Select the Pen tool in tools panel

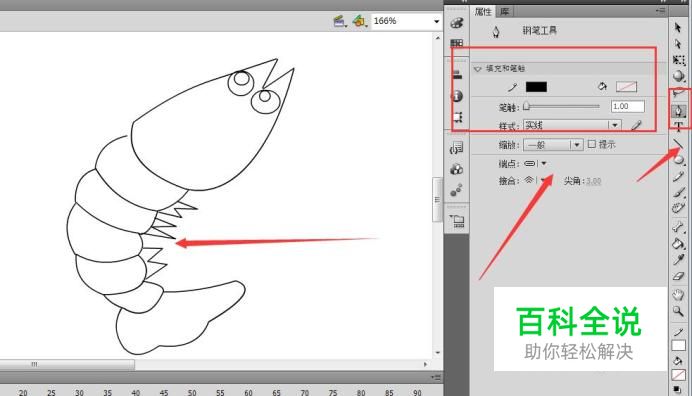[679, 110]
